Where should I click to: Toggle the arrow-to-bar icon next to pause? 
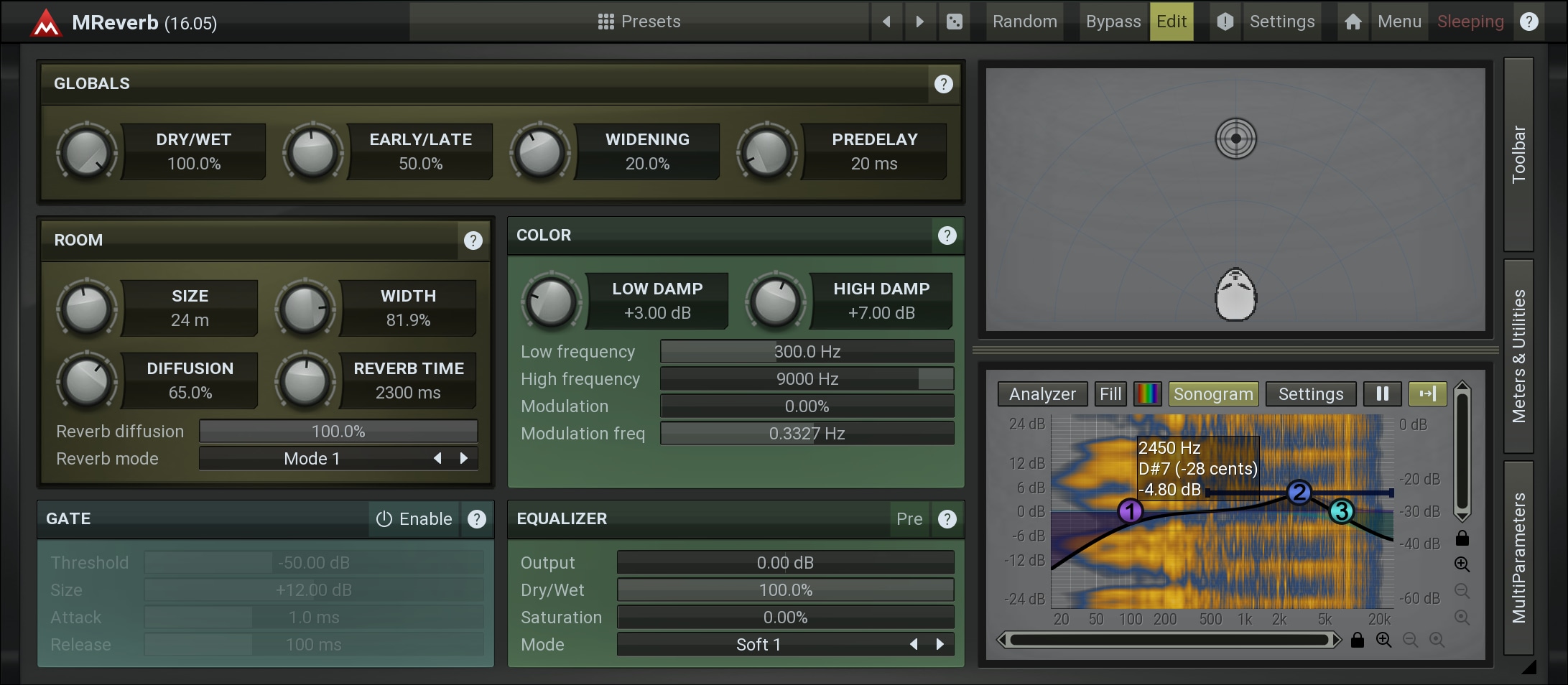1428,393
